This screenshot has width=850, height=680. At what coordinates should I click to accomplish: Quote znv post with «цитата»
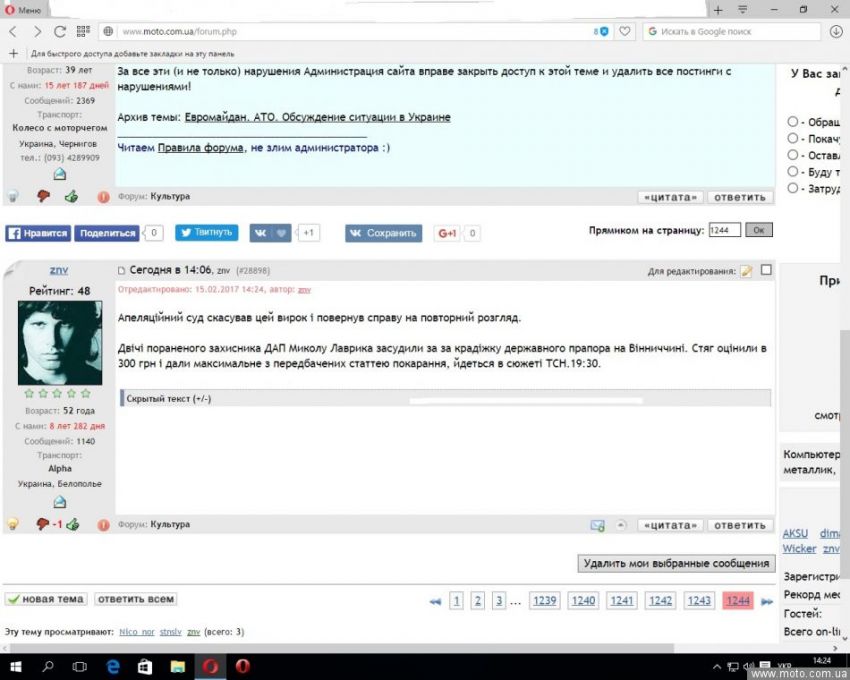tap(671, 525)
